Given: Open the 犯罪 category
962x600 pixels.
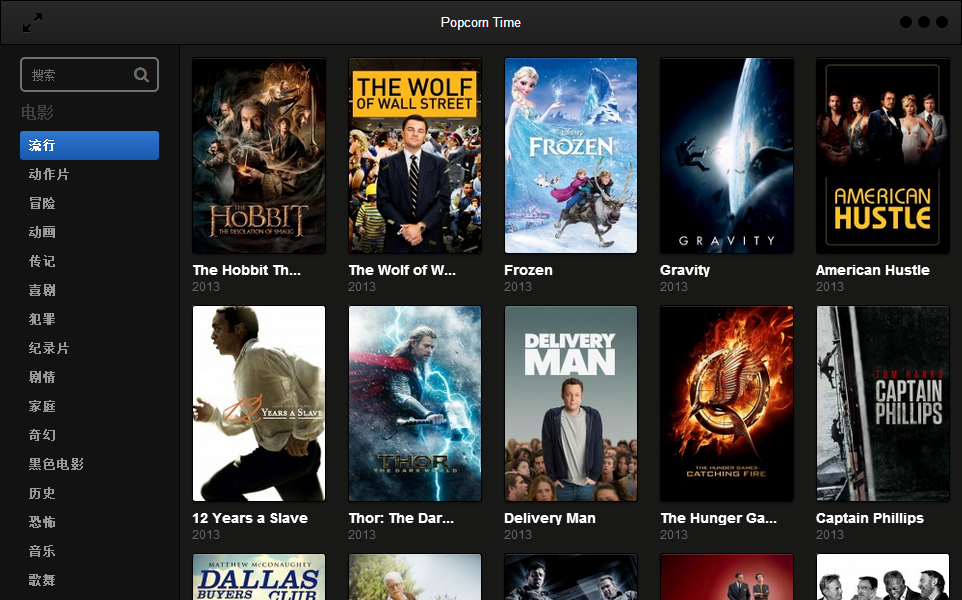Looking at the screenshot, I should (42, 319).
